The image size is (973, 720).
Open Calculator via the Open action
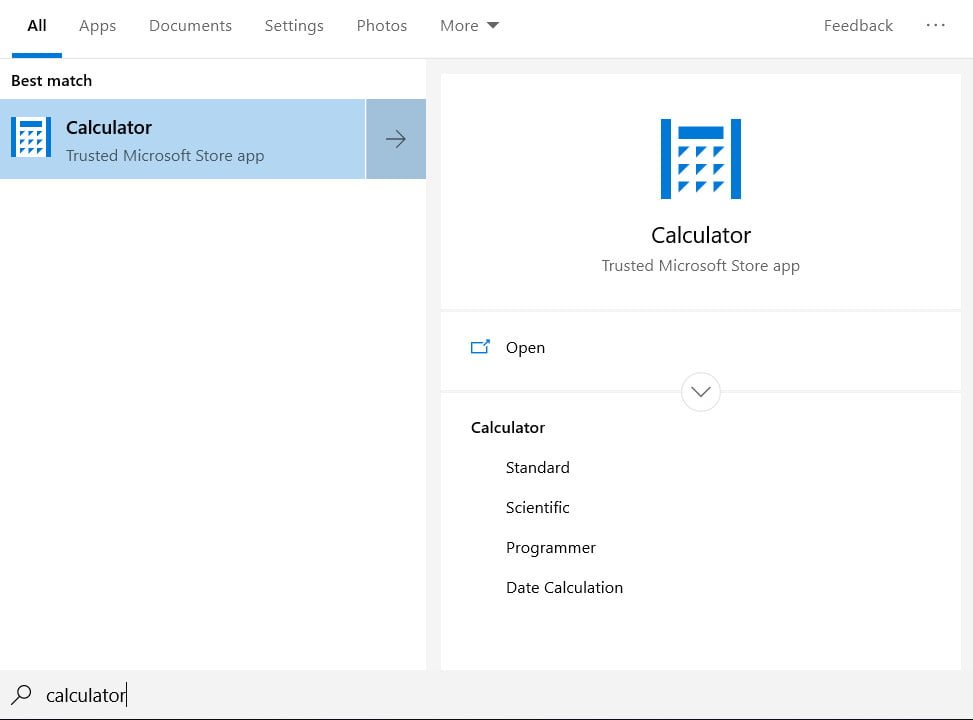(701, 348)
